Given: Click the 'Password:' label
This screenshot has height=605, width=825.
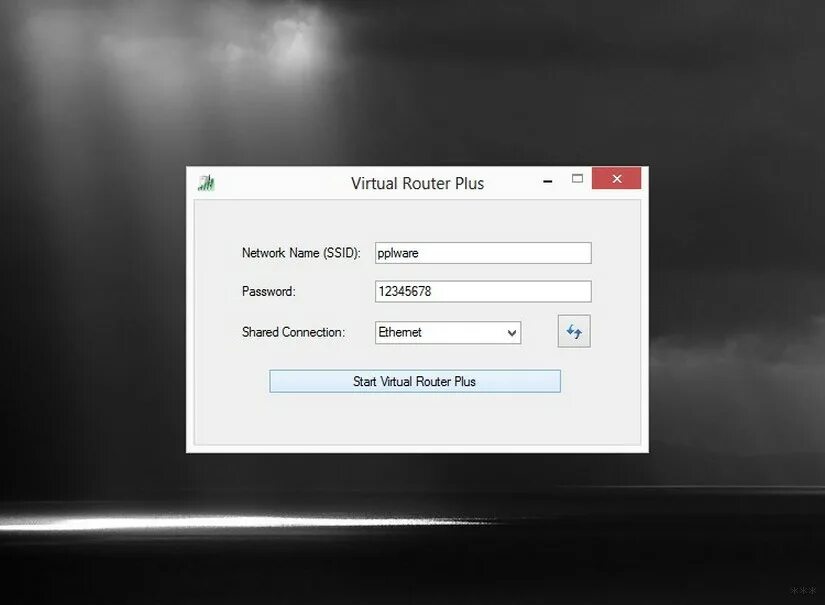Looking at the screenshot, I should (x=268, y=291).
